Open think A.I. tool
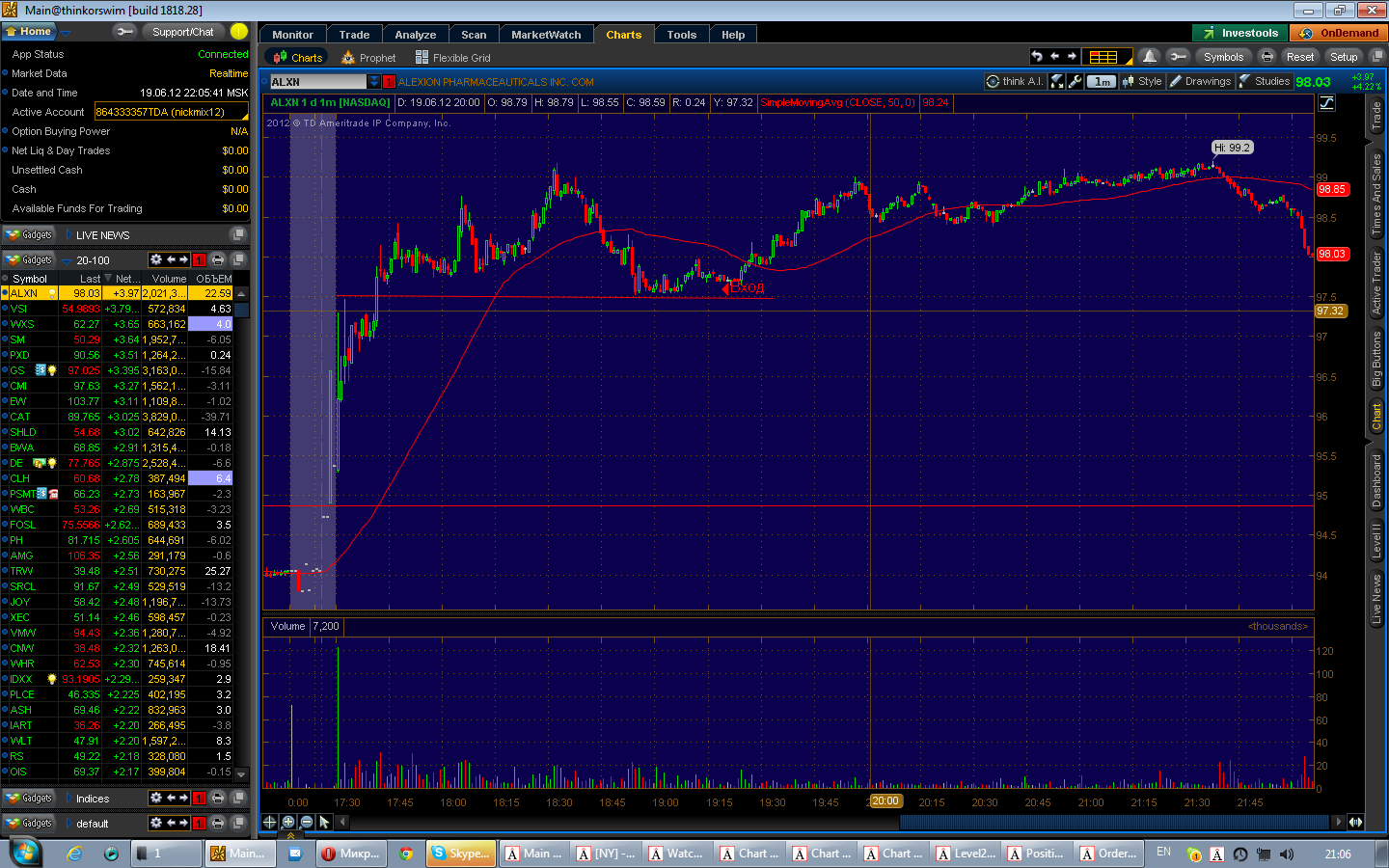The width and height of the screenshot is (1389, 868). (1014, 81)
